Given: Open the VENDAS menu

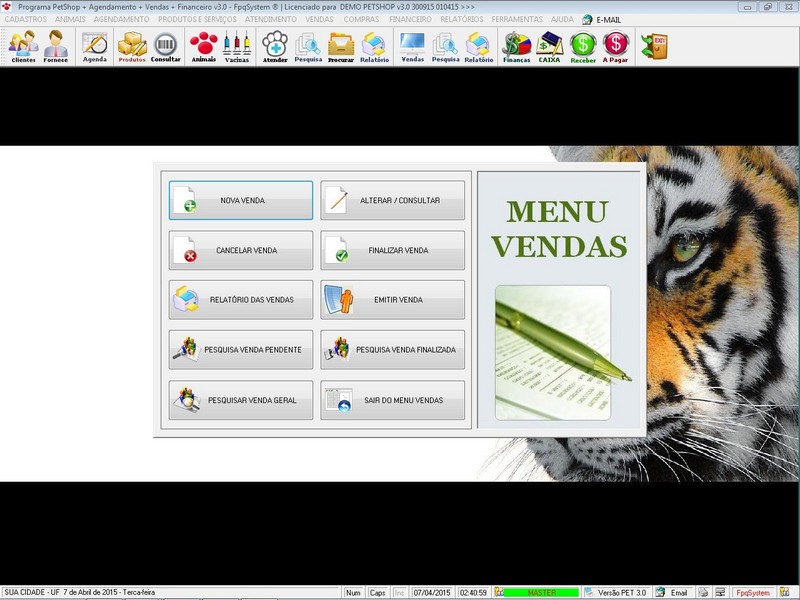Looking at the screenshot, I should 319,19.
